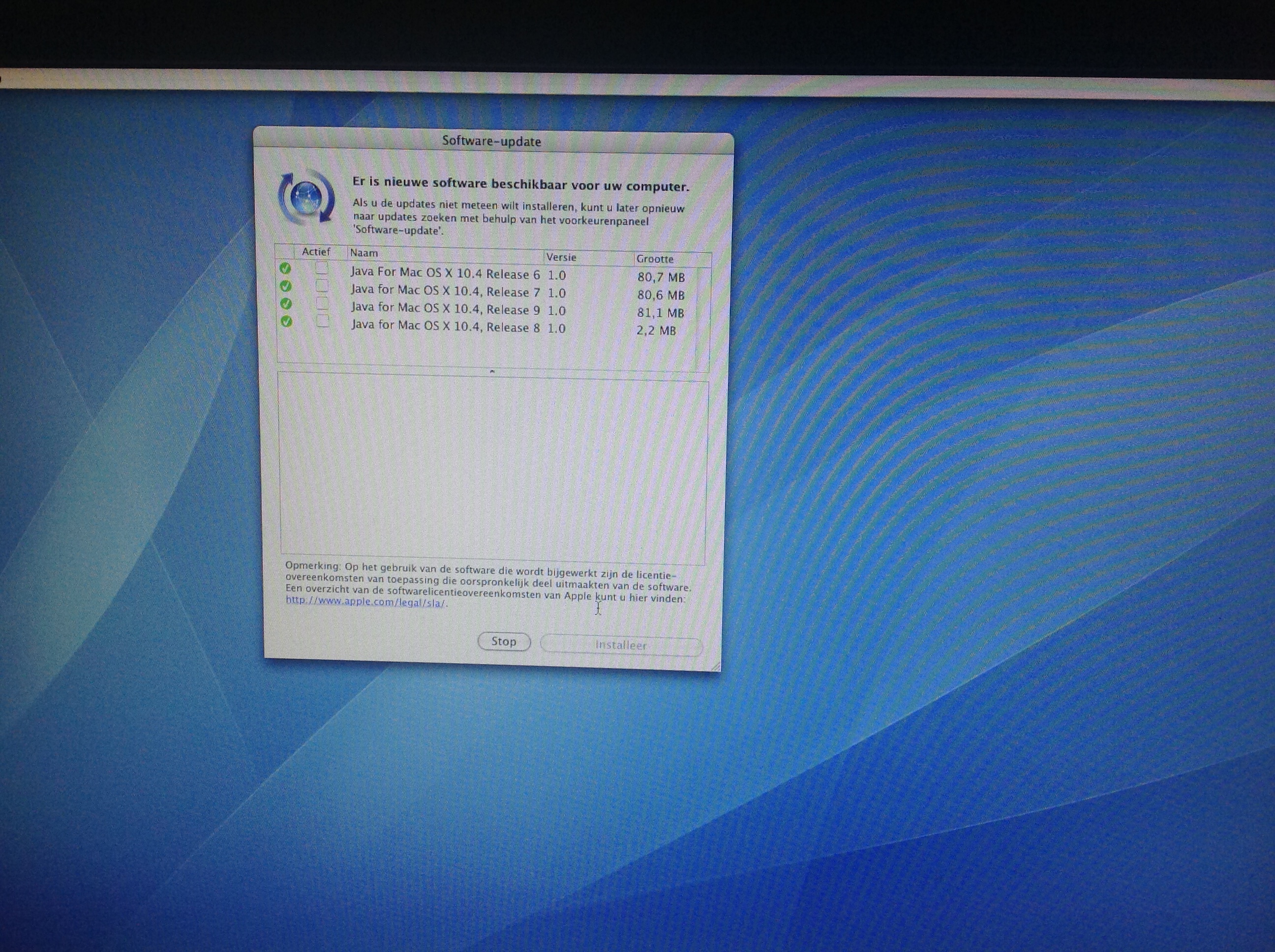The width and height of the screenshot is (1275, 952).
Task: Click the Installeer button
Action: click(621, 646)
